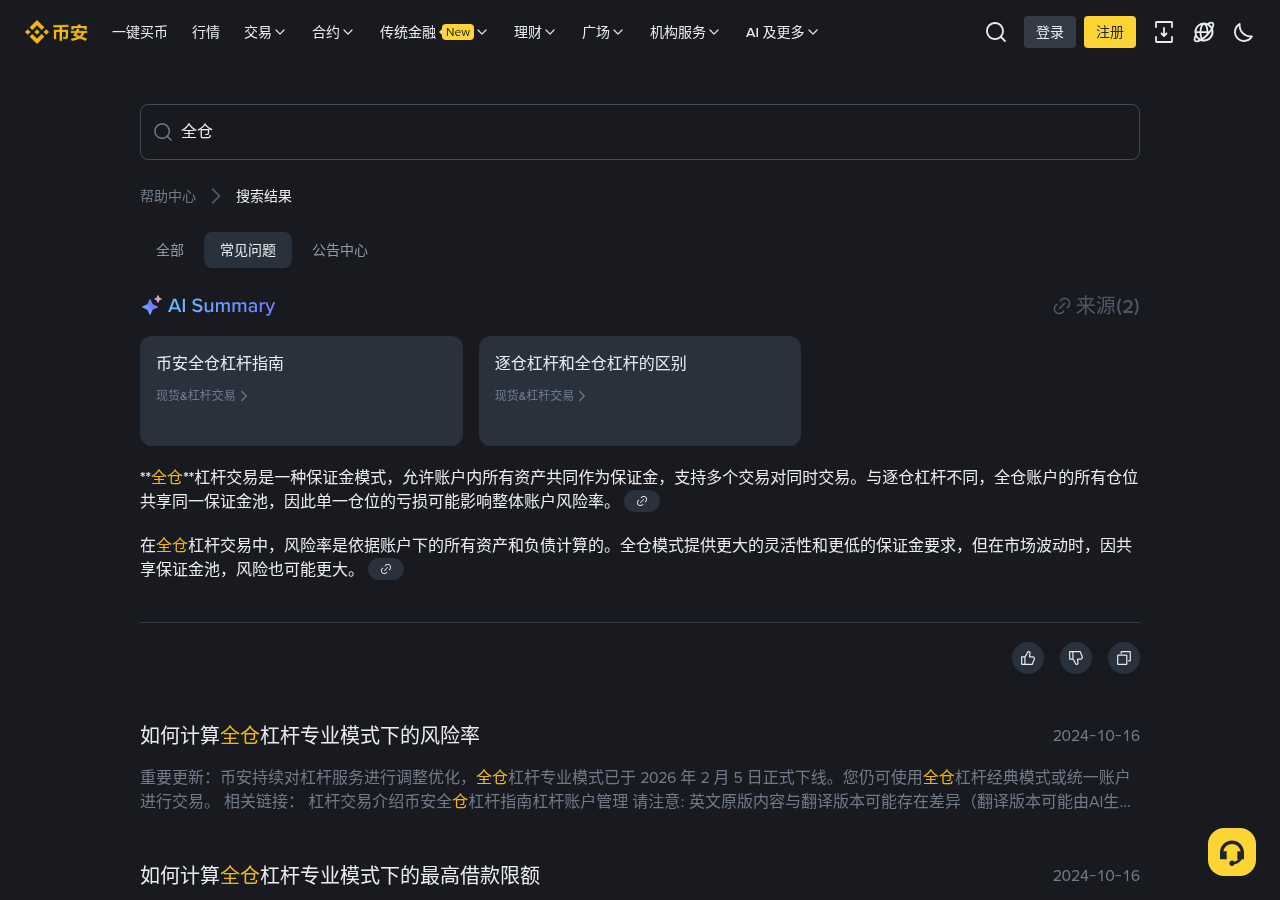Image resolution: width=1280 pixels, height=900 pixels.
Task: Open 行情 in top navigation
Action: point(206,32)
